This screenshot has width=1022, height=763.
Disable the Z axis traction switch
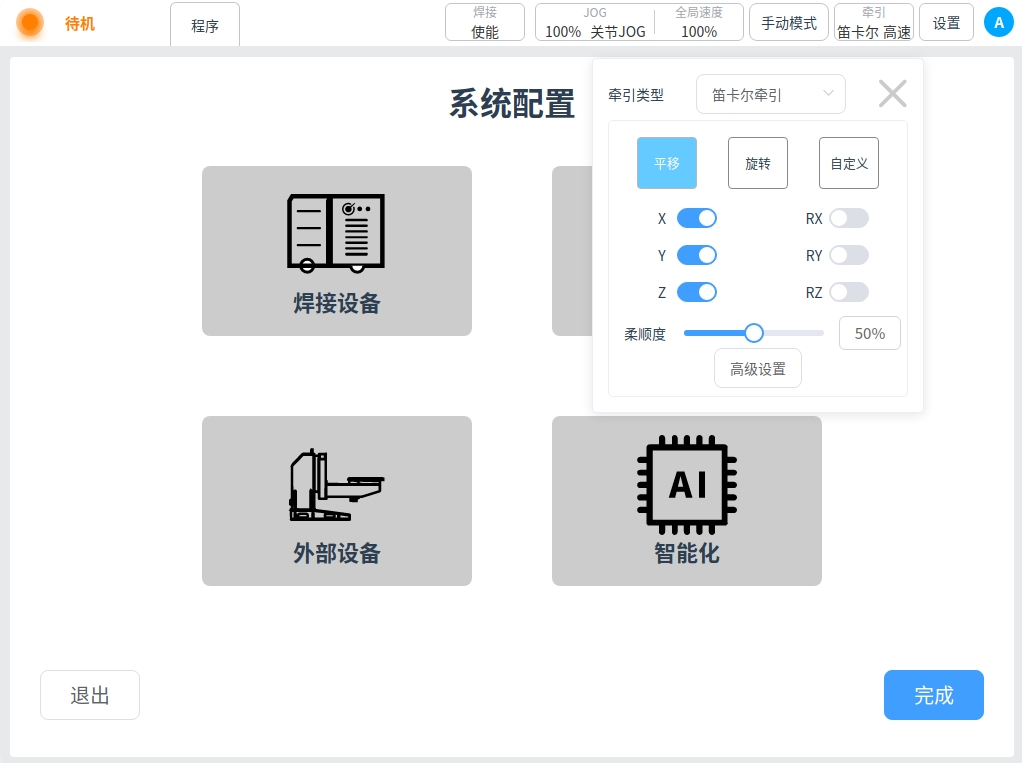(x=697, y=292)
